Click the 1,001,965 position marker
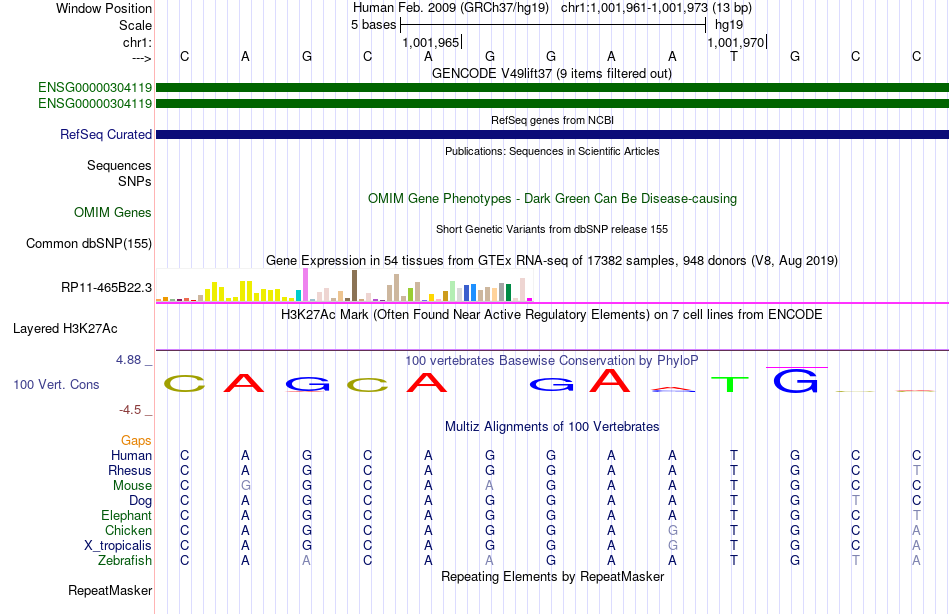950x614 pixels. tap(431, 42)
